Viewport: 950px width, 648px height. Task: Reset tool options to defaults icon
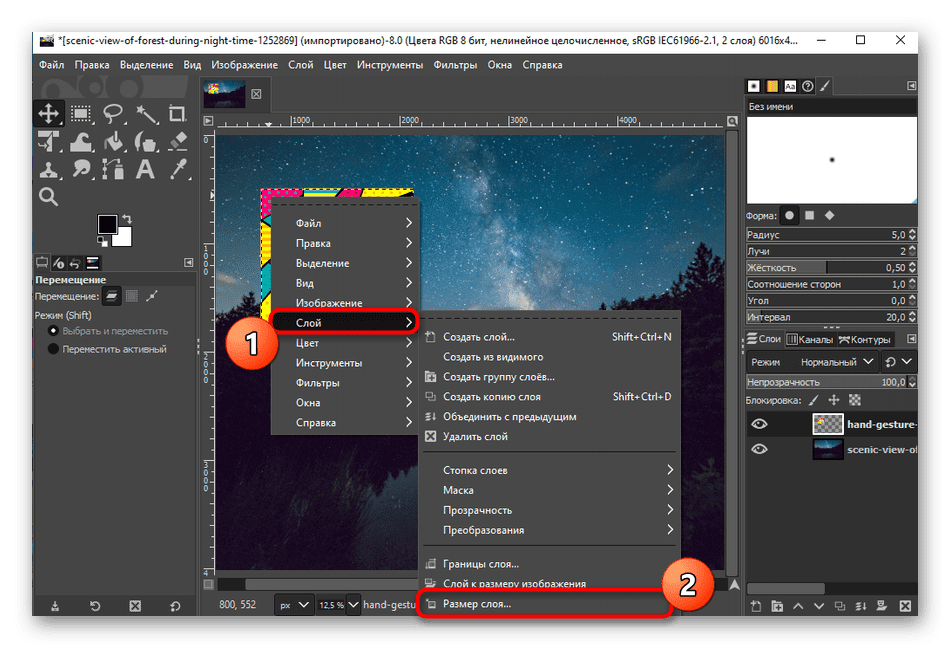click(175, 606)
